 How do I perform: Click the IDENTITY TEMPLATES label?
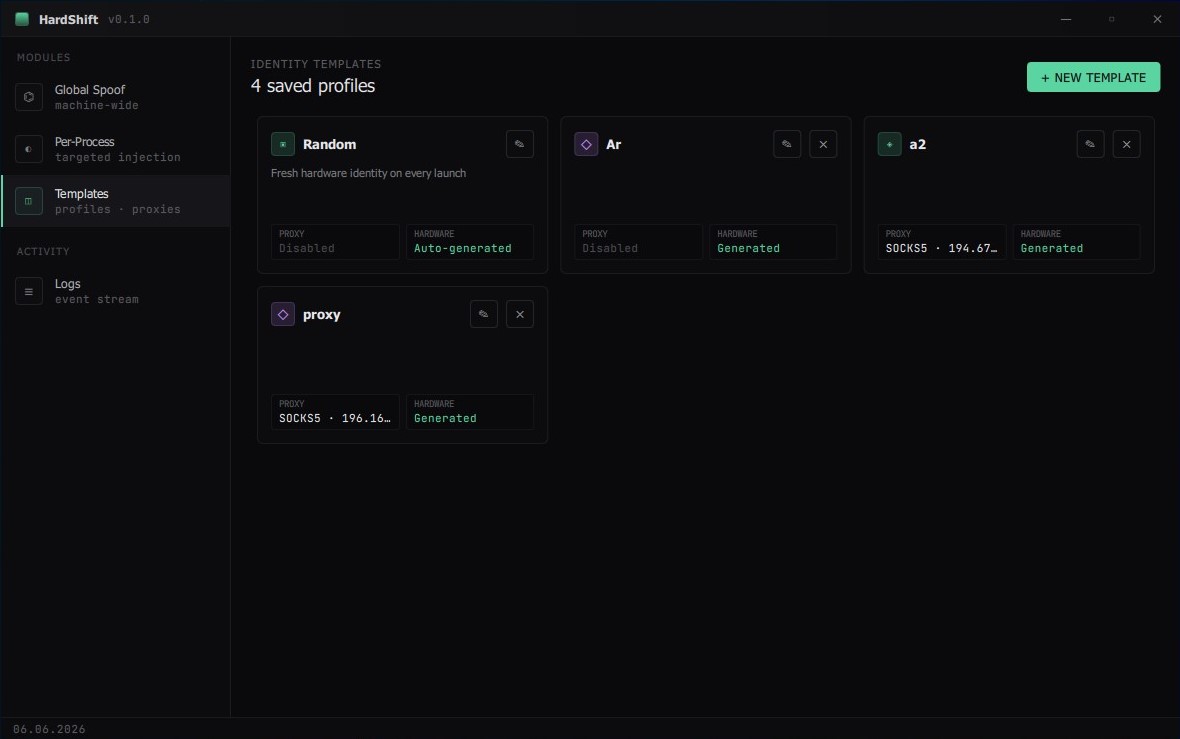pyautogui.click(x=315, y=64)
